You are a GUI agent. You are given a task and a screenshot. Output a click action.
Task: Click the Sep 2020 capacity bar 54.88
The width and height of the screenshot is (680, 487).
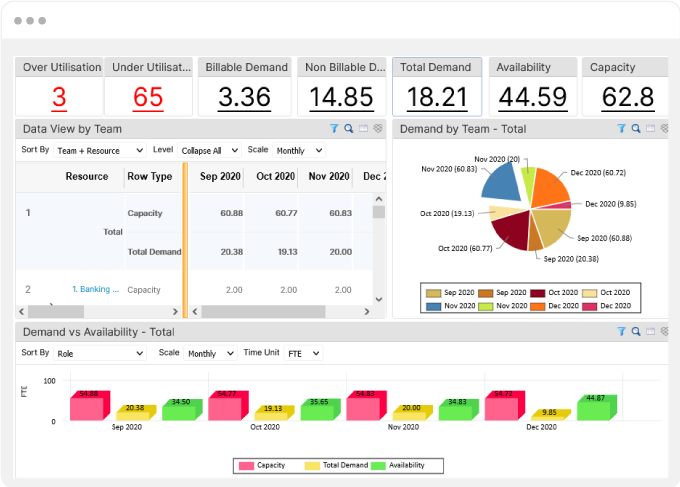pos(90,405)
